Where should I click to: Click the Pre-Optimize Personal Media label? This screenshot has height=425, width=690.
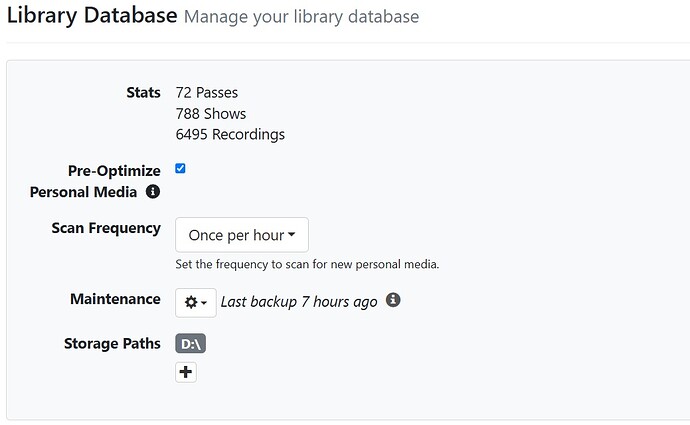point(95,181)
